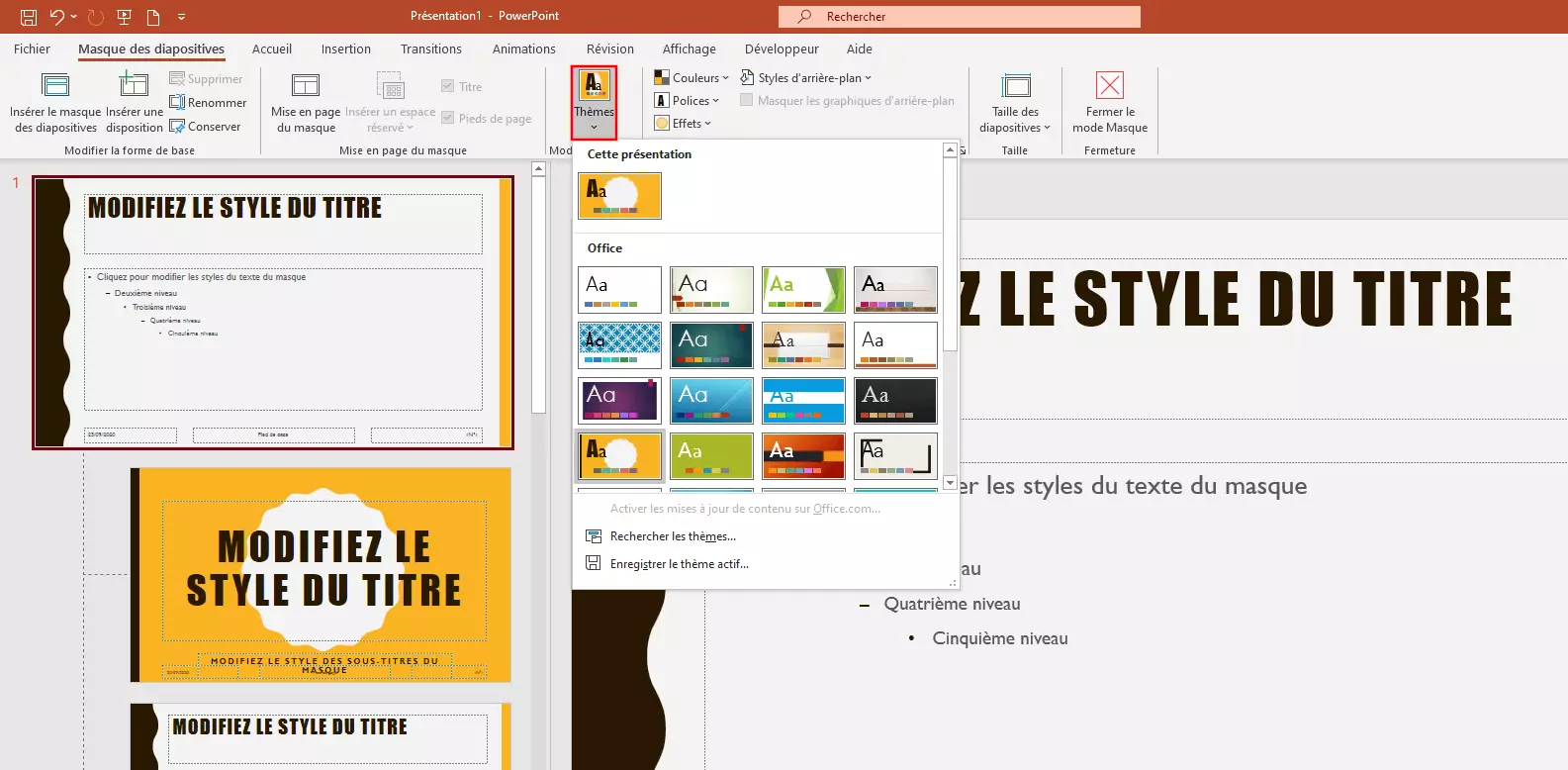Click theme gallery scrollbar up arrow
Image resolution: width=1568 pixels, height=770 pixels.
[950, 150]
